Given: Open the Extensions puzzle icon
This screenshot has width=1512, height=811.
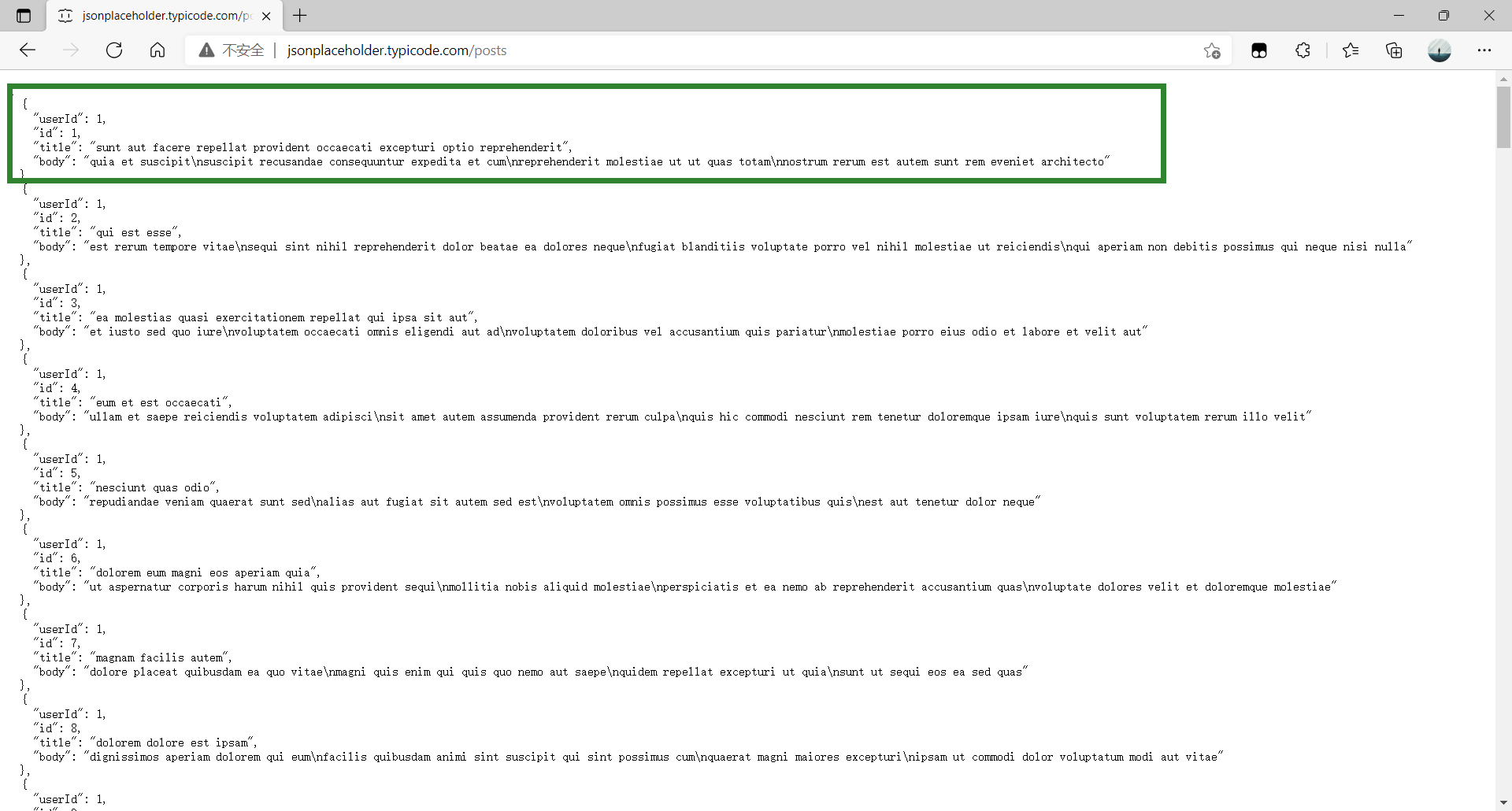Looking at the screenshot, I should [1303, 50].
